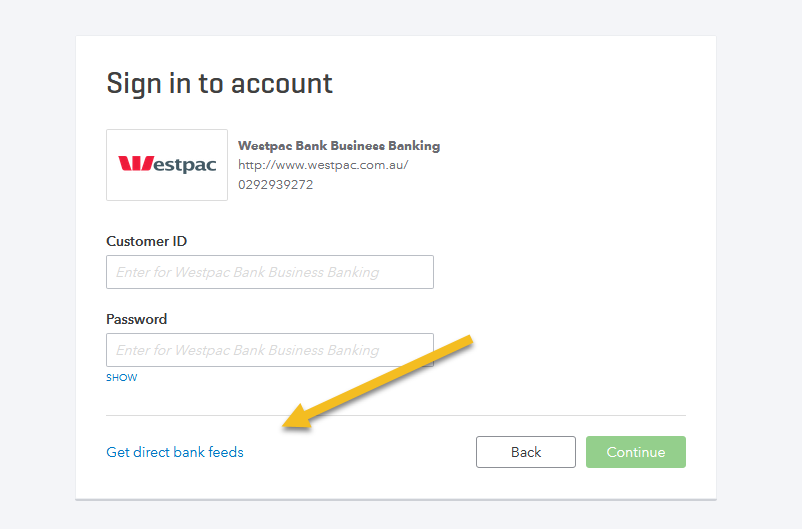Toggle SHOW to reveal the password

click(122, 378)
